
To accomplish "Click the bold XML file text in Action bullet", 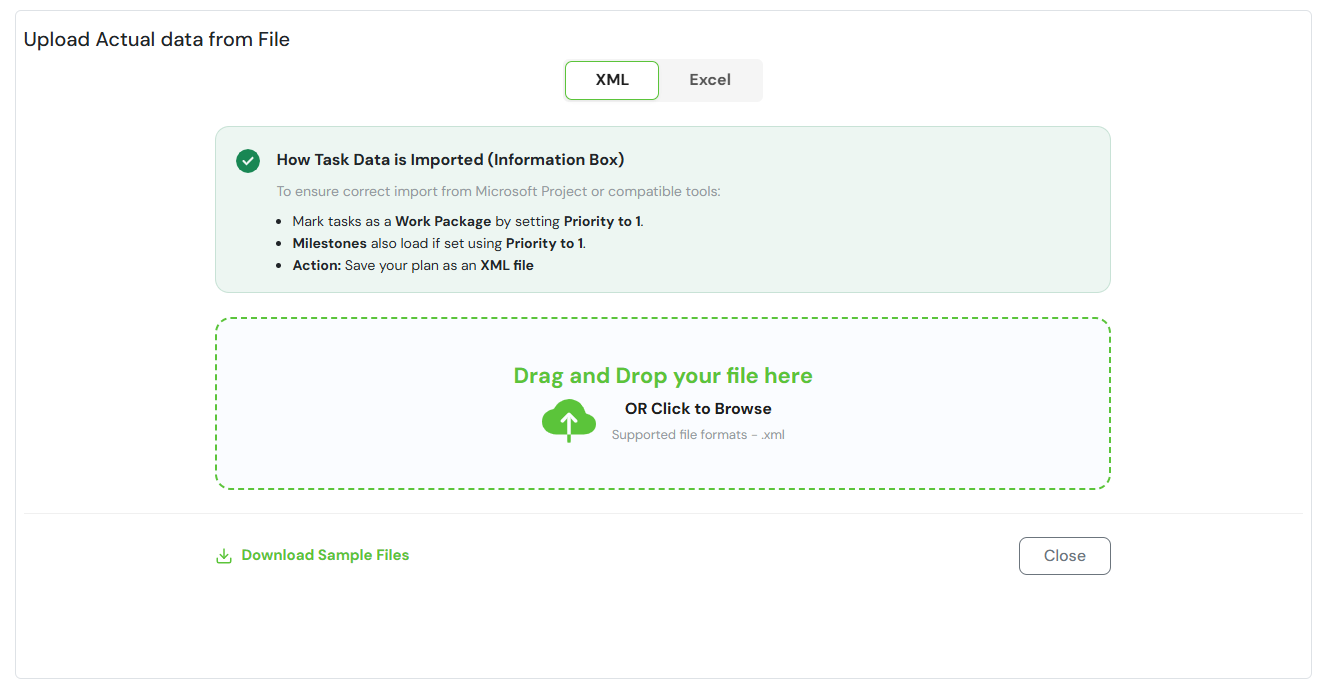I will [506, 266].
